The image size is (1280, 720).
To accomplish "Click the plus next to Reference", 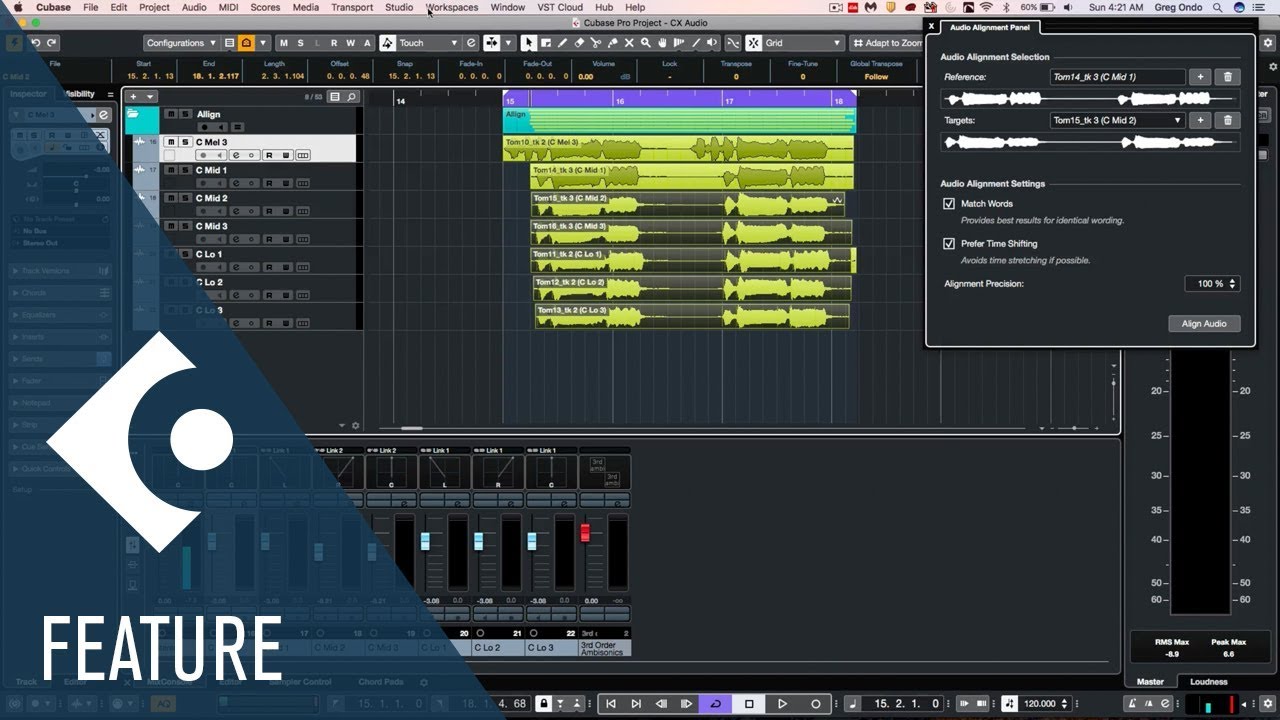I will pyautogui.click(x=1201, y=77).
